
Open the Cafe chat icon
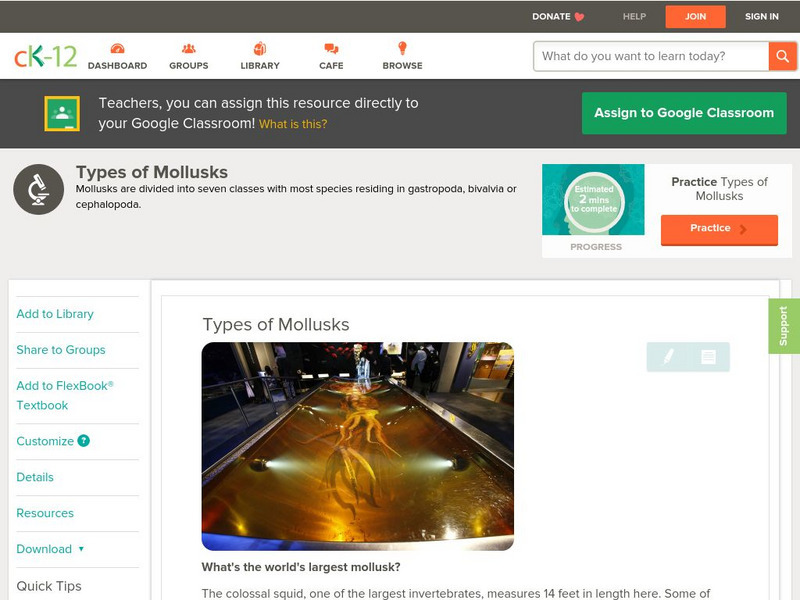331,49
